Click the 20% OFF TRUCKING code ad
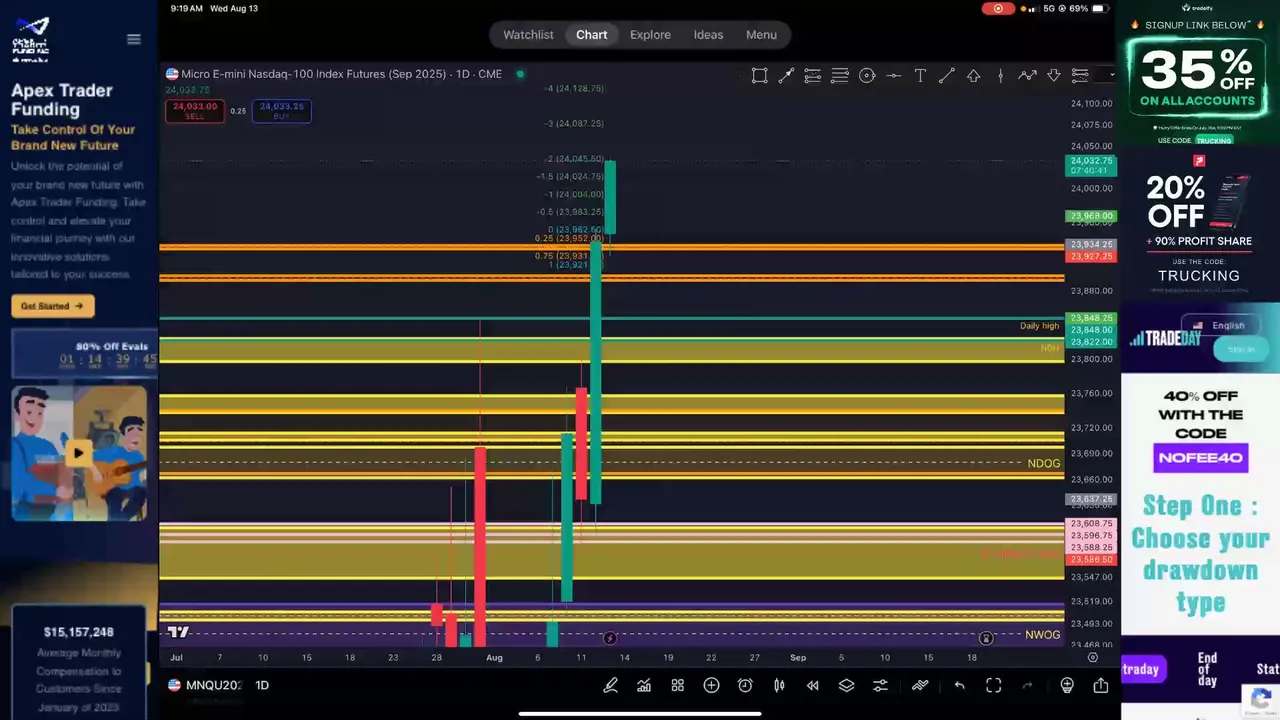Viewport: 1280px width, 720px height. (x=1199, y=224)
